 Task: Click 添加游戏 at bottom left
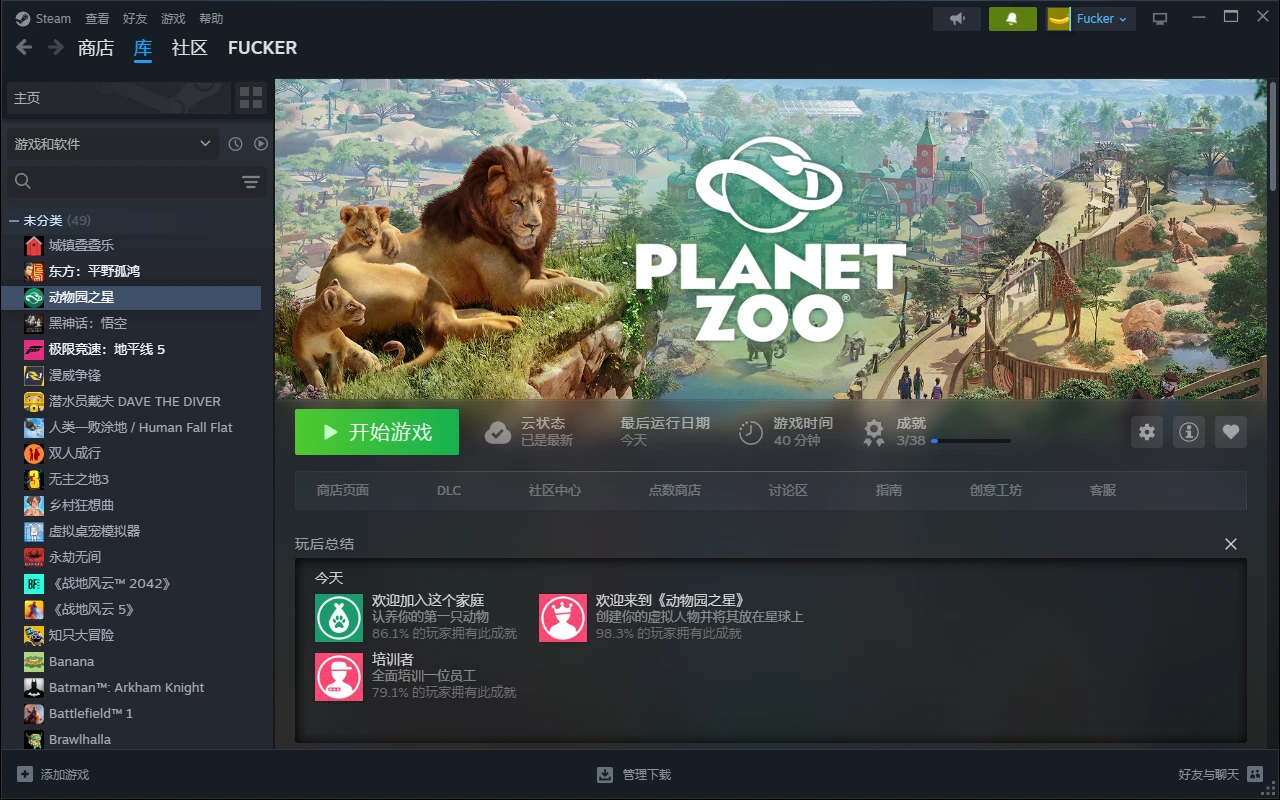53,775
